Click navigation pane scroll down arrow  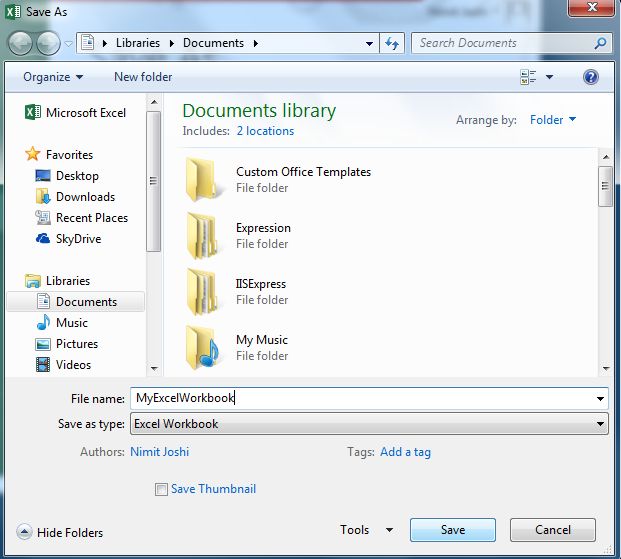point(154,369)
